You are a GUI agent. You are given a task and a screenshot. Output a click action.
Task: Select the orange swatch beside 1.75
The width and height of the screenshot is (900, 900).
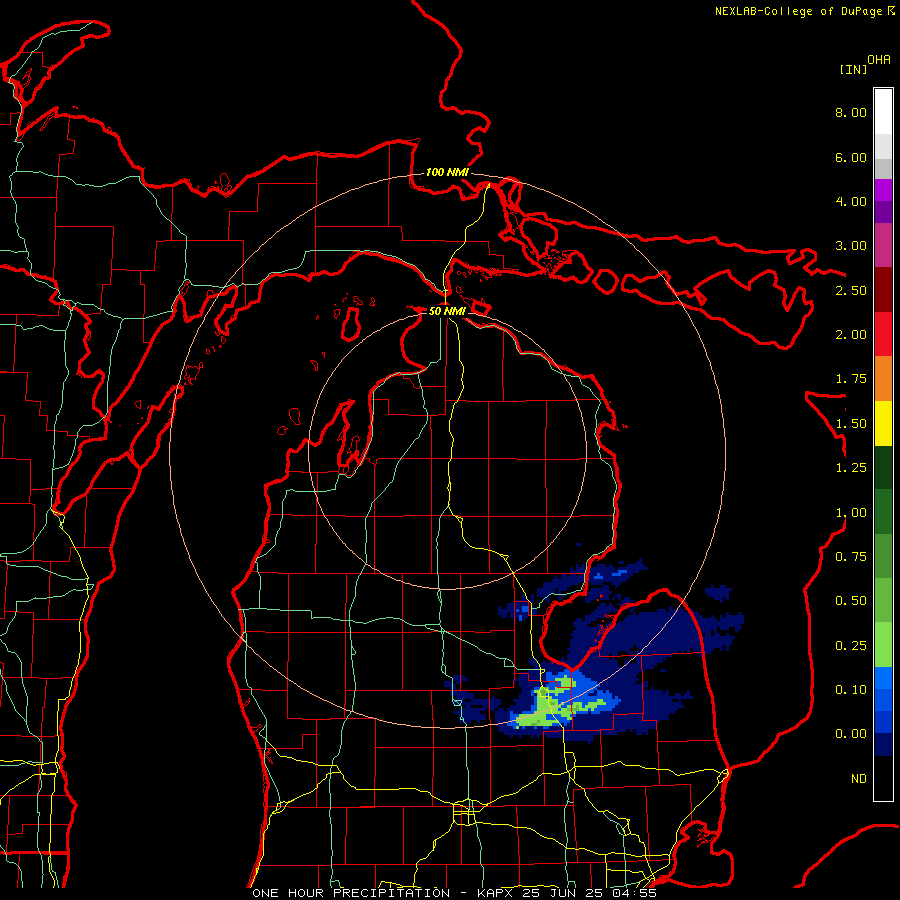click(x=883, y=378)
